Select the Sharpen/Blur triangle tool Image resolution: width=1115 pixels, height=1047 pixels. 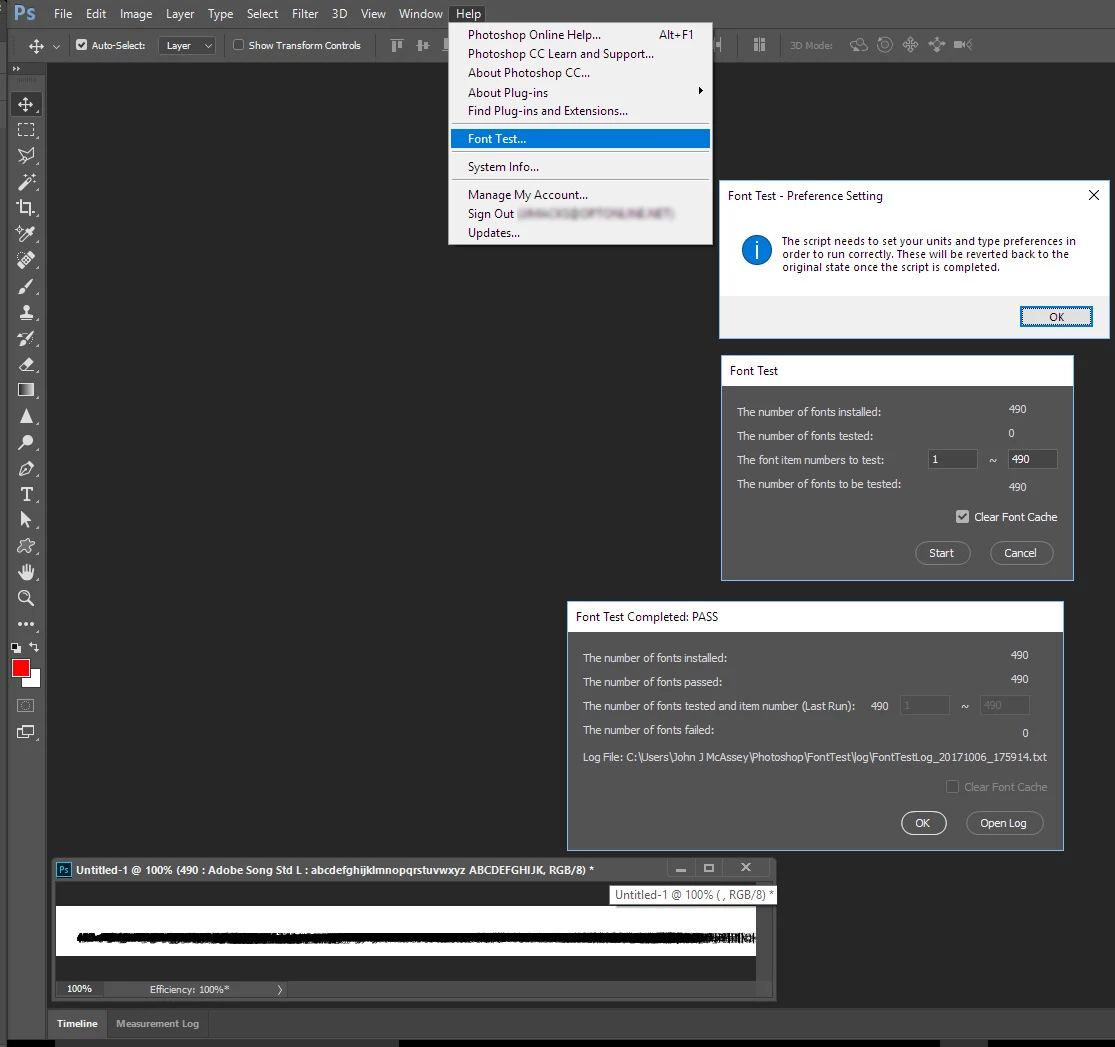(26, 416)
